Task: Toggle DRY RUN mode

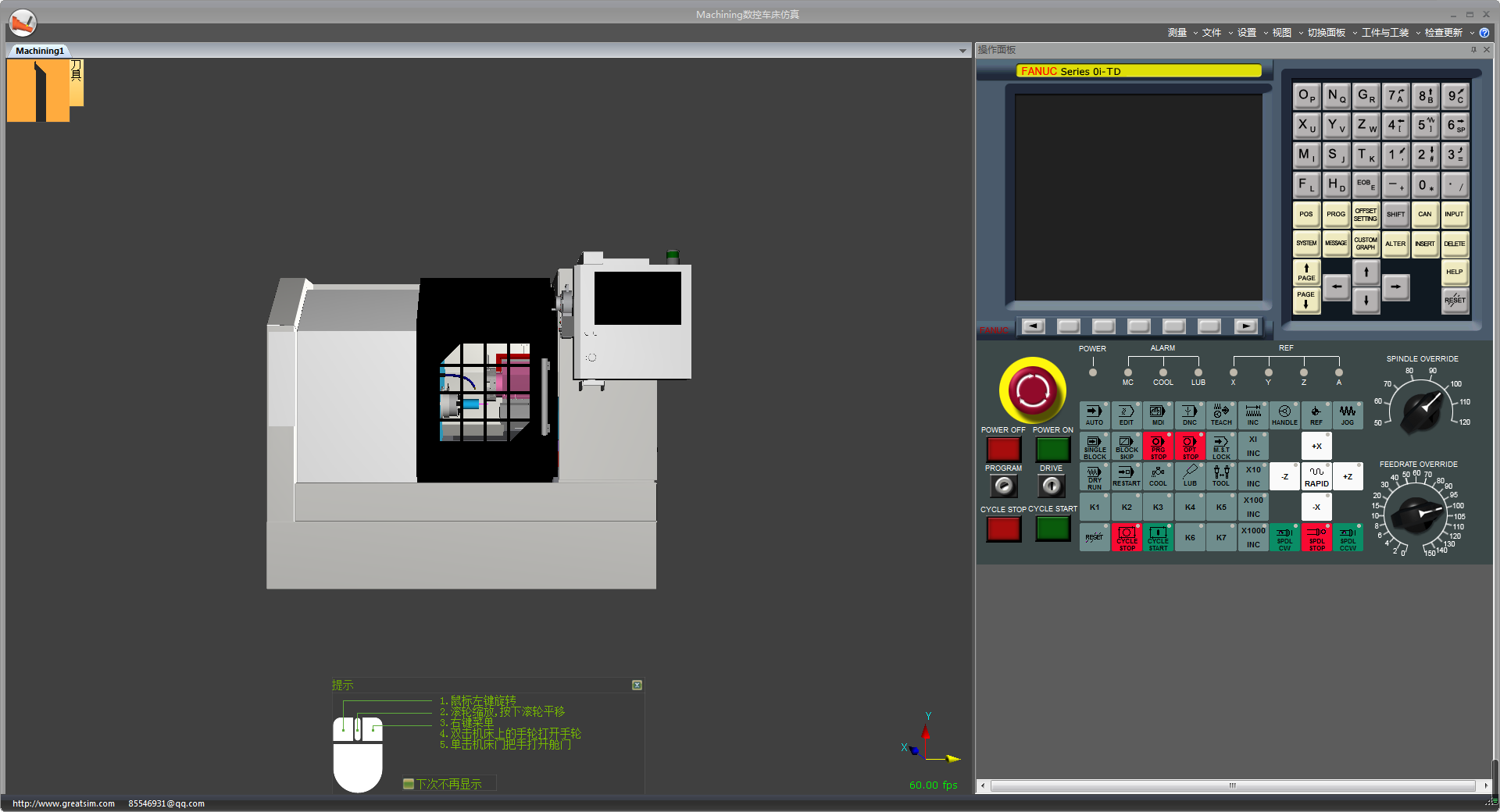Action: pos(1095,476)
